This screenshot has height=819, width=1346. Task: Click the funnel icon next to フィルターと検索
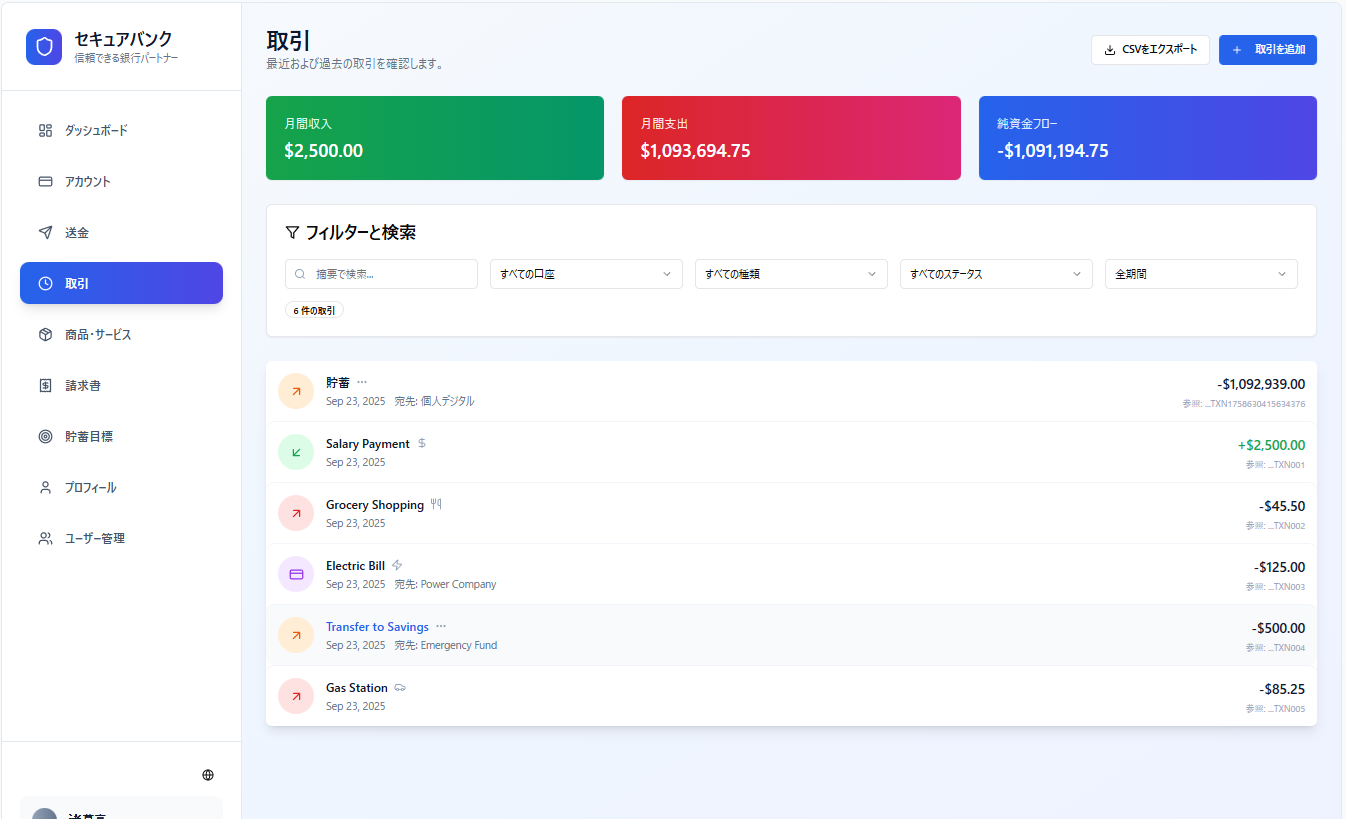(292, 232)
